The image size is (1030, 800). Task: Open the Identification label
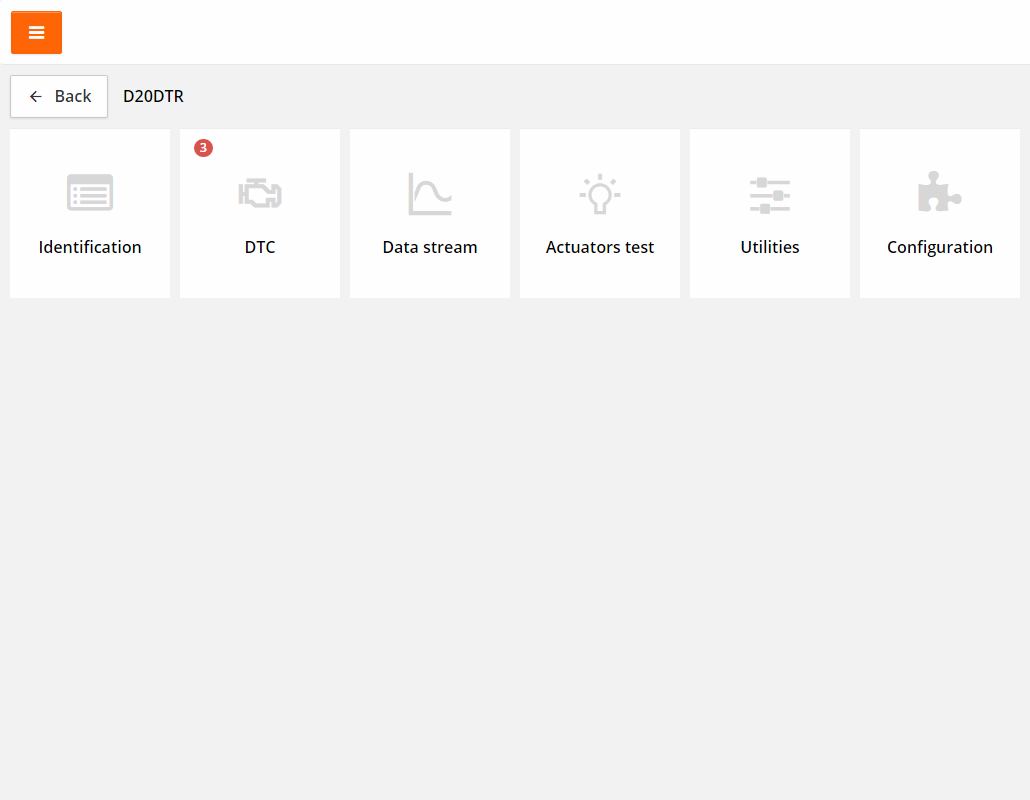90,247
